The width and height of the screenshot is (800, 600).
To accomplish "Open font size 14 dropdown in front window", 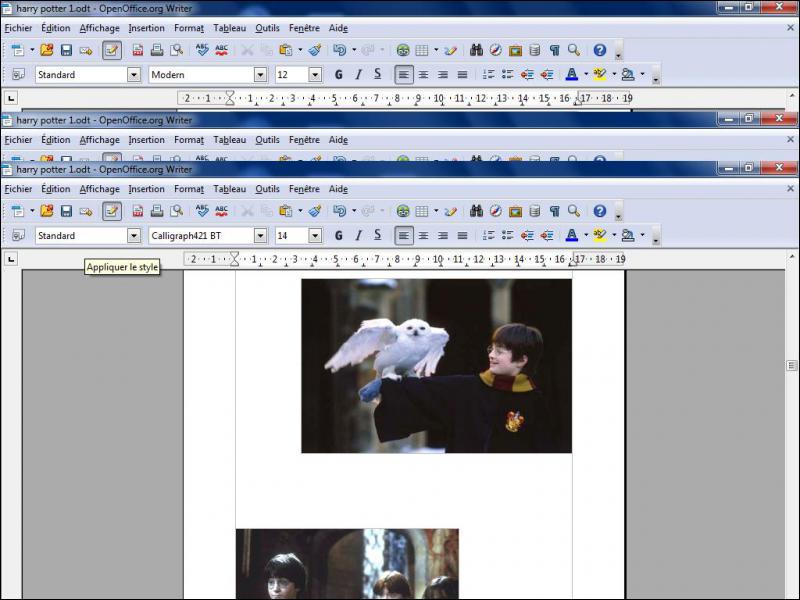I will tap(315, 236).
